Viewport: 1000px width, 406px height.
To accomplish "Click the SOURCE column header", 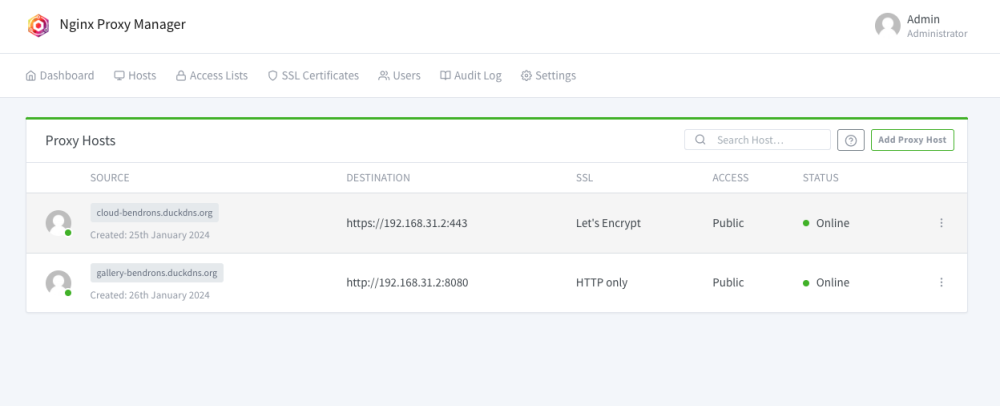I will coord(110,178).
